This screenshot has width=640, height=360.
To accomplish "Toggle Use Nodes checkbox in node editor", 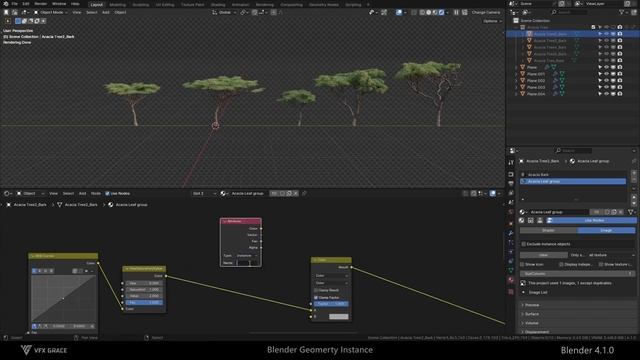I will click(107, 193).
